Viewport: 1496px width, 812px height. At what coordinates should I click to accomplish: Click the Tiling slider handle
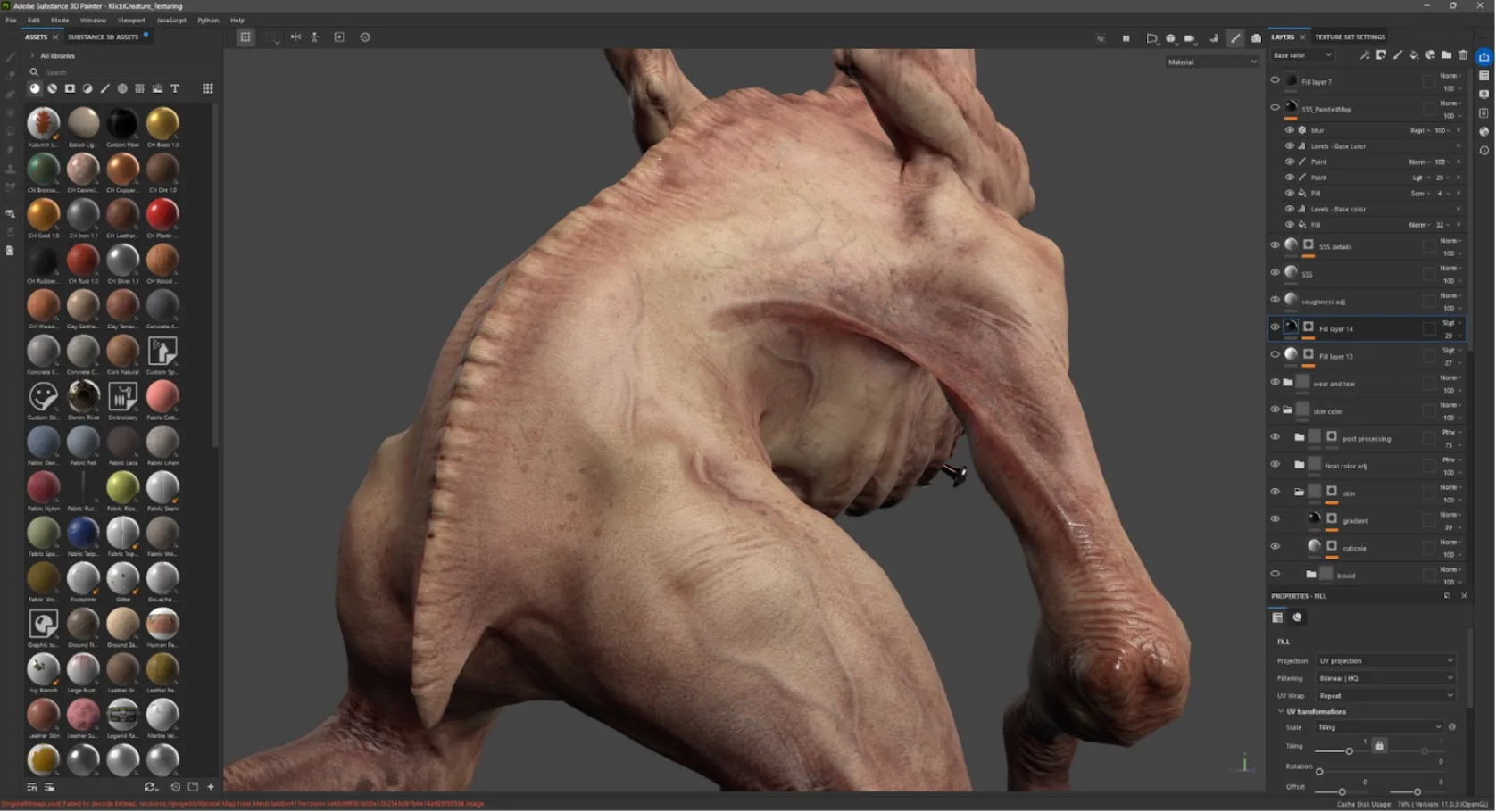point(1349,751)
